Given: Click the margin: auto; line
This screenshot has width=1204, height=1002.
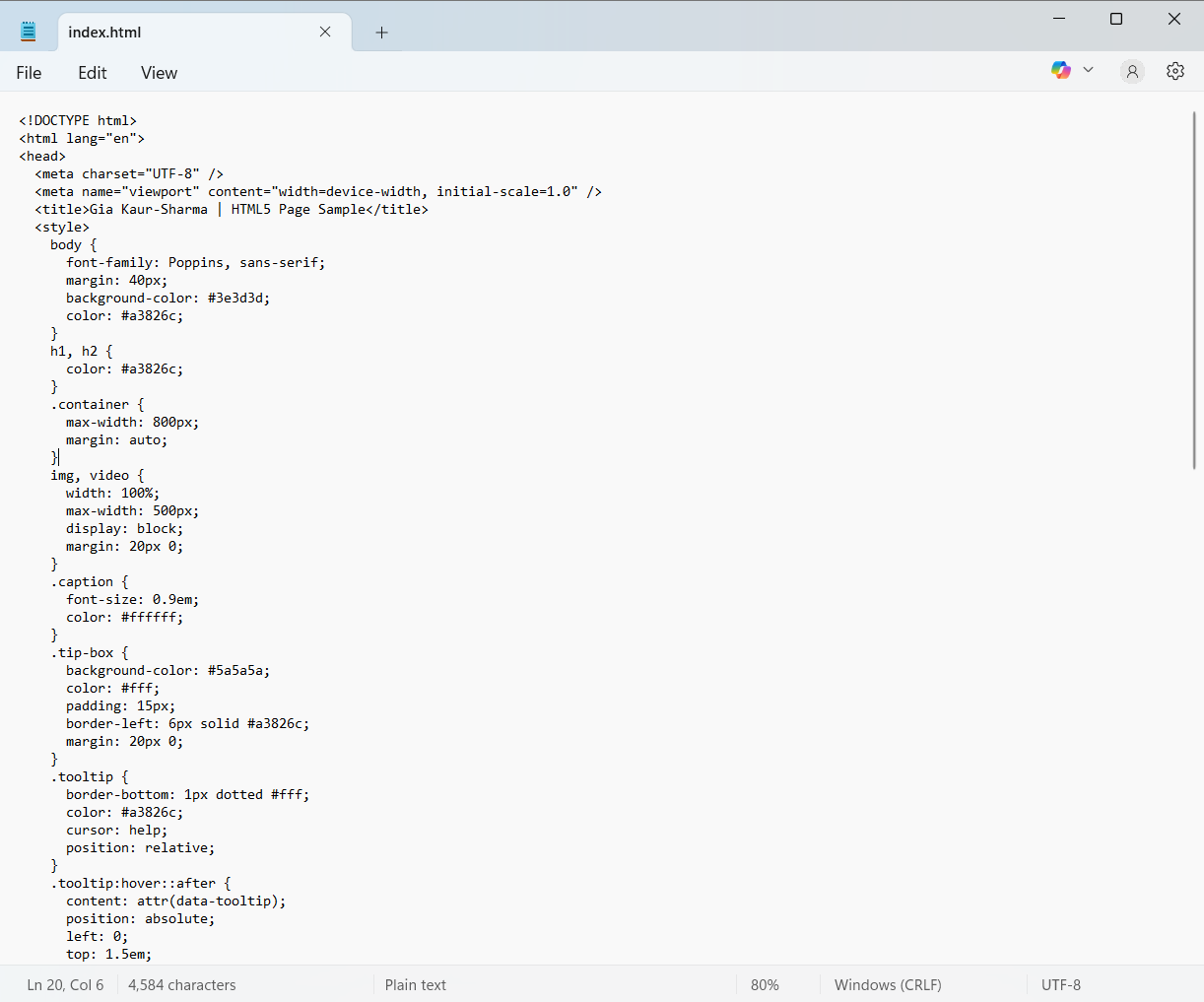Looking at the screenshot, I should 116,439.
